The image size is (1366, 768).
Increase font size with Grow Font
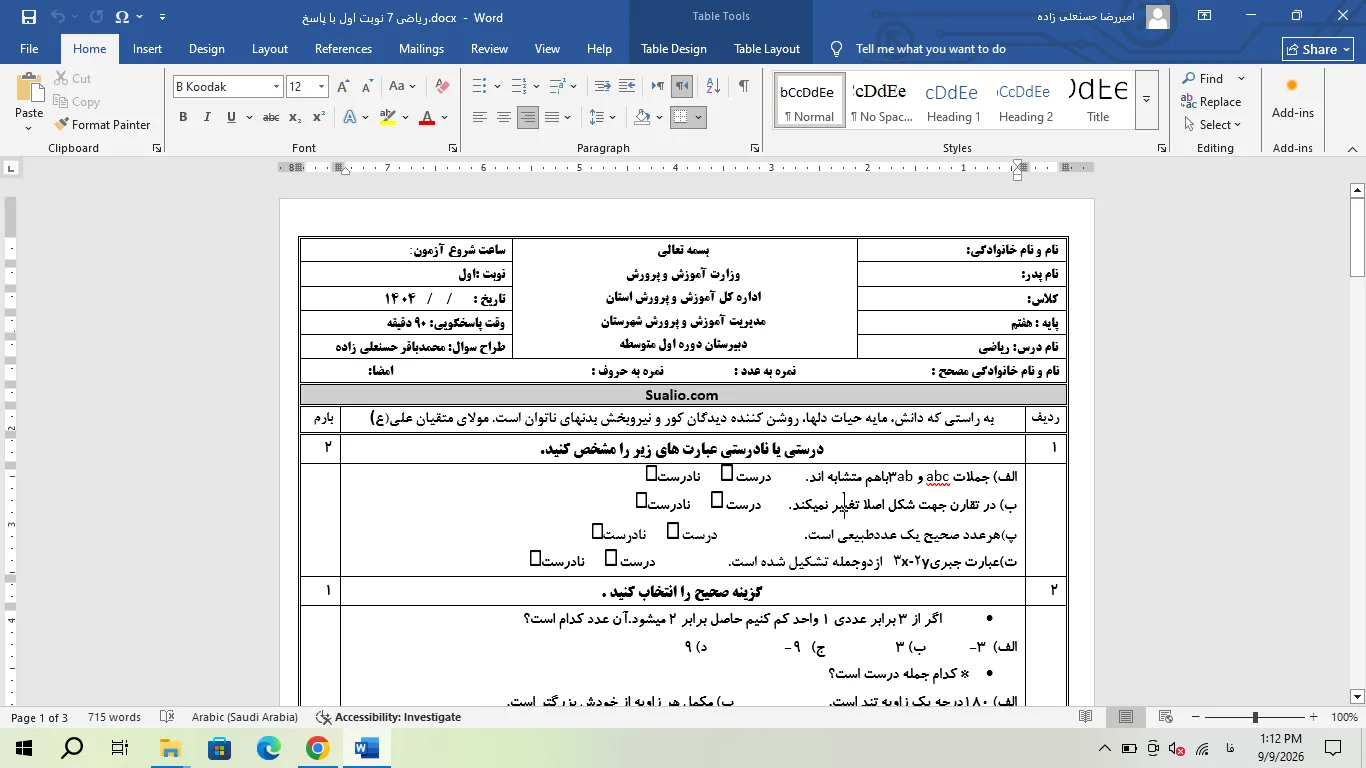coord(344,87)
